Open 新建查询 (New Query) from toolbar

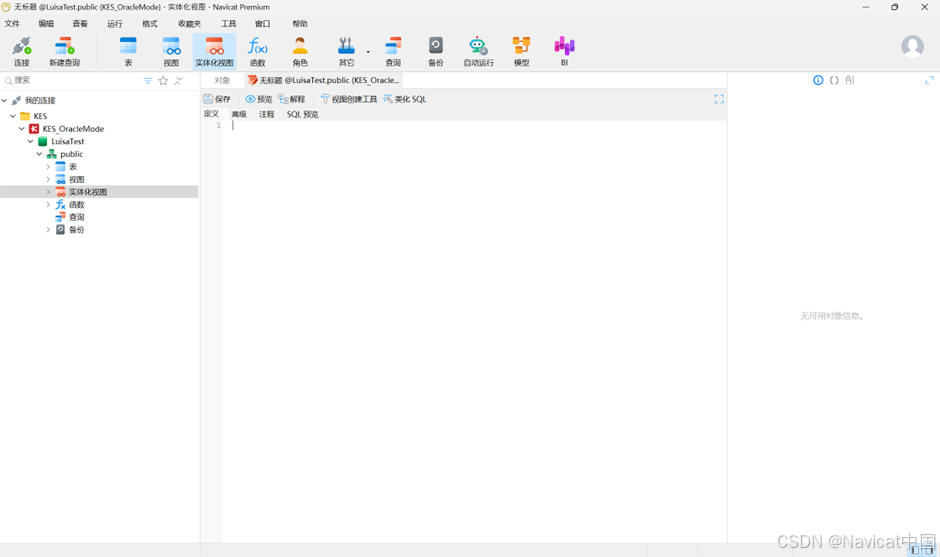pos(64,52)
